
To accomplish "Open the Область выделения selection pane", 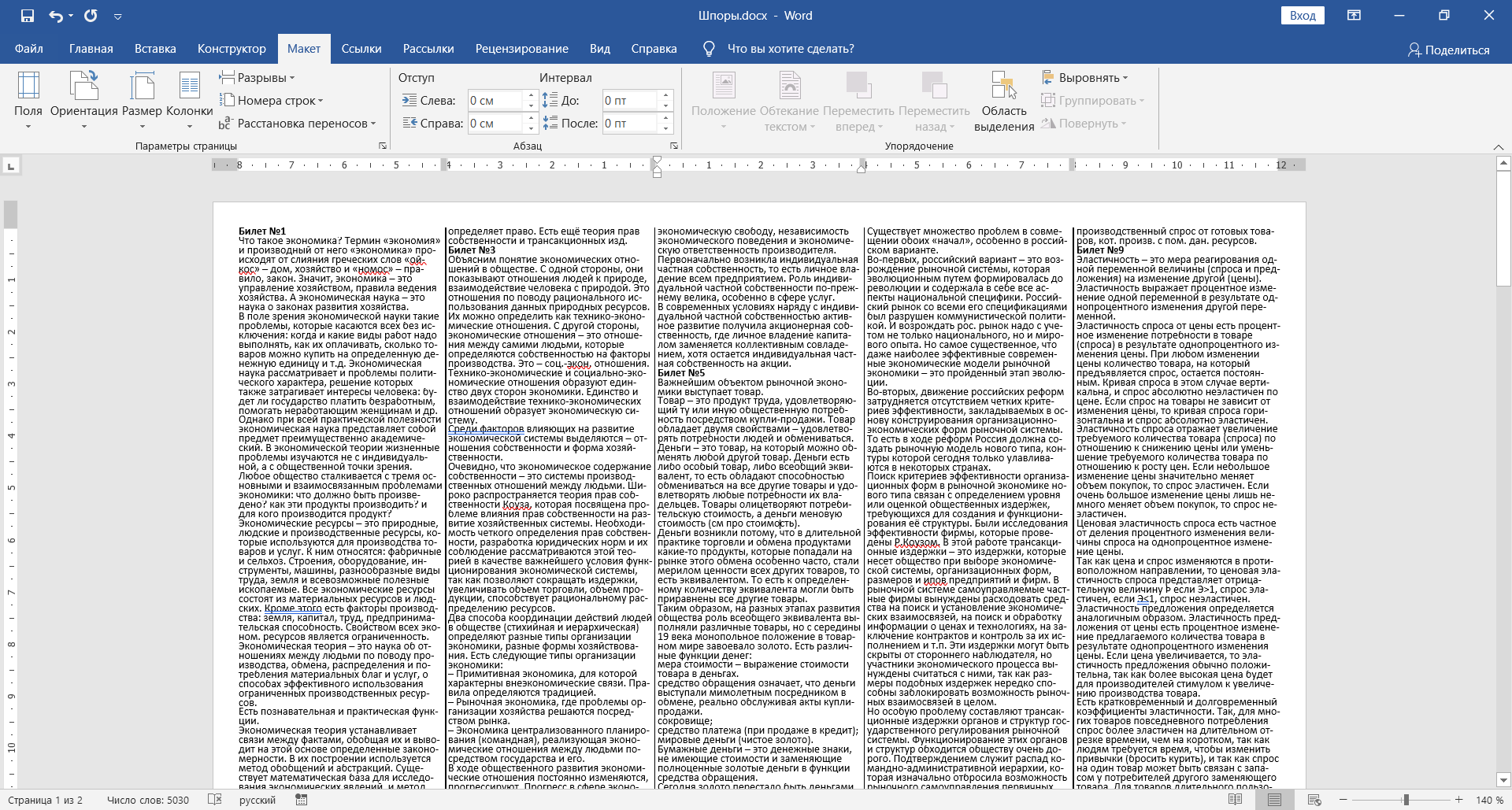I will 1004,101.
